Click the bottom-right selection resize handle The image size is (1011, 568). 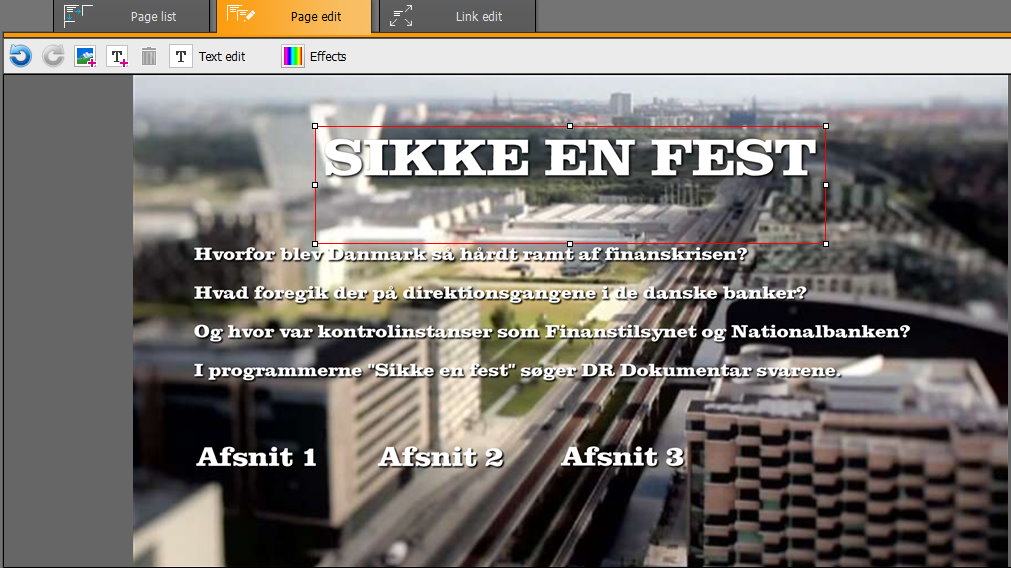826,244
